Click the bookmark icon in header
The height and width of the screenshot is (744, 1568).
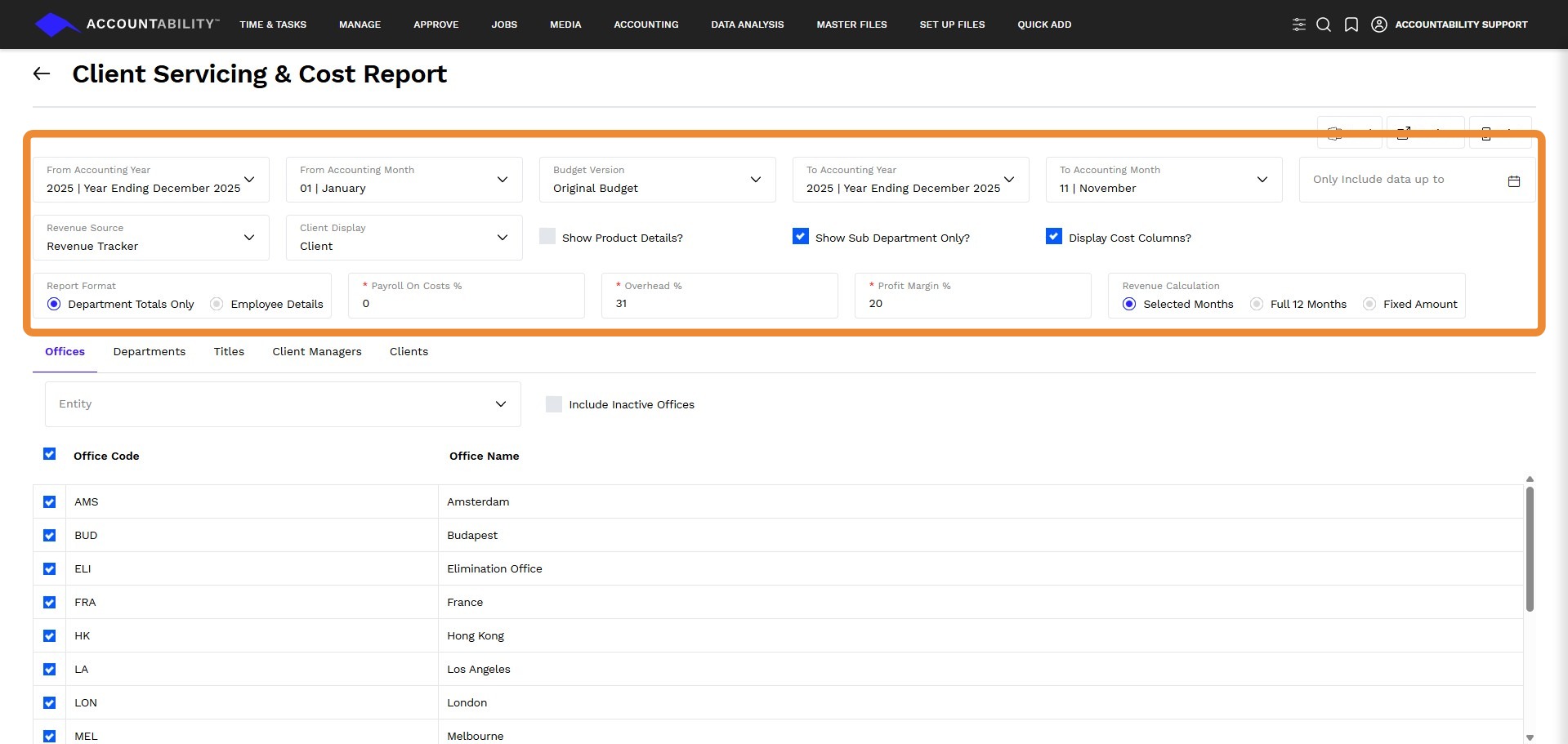pos(1351,25)
